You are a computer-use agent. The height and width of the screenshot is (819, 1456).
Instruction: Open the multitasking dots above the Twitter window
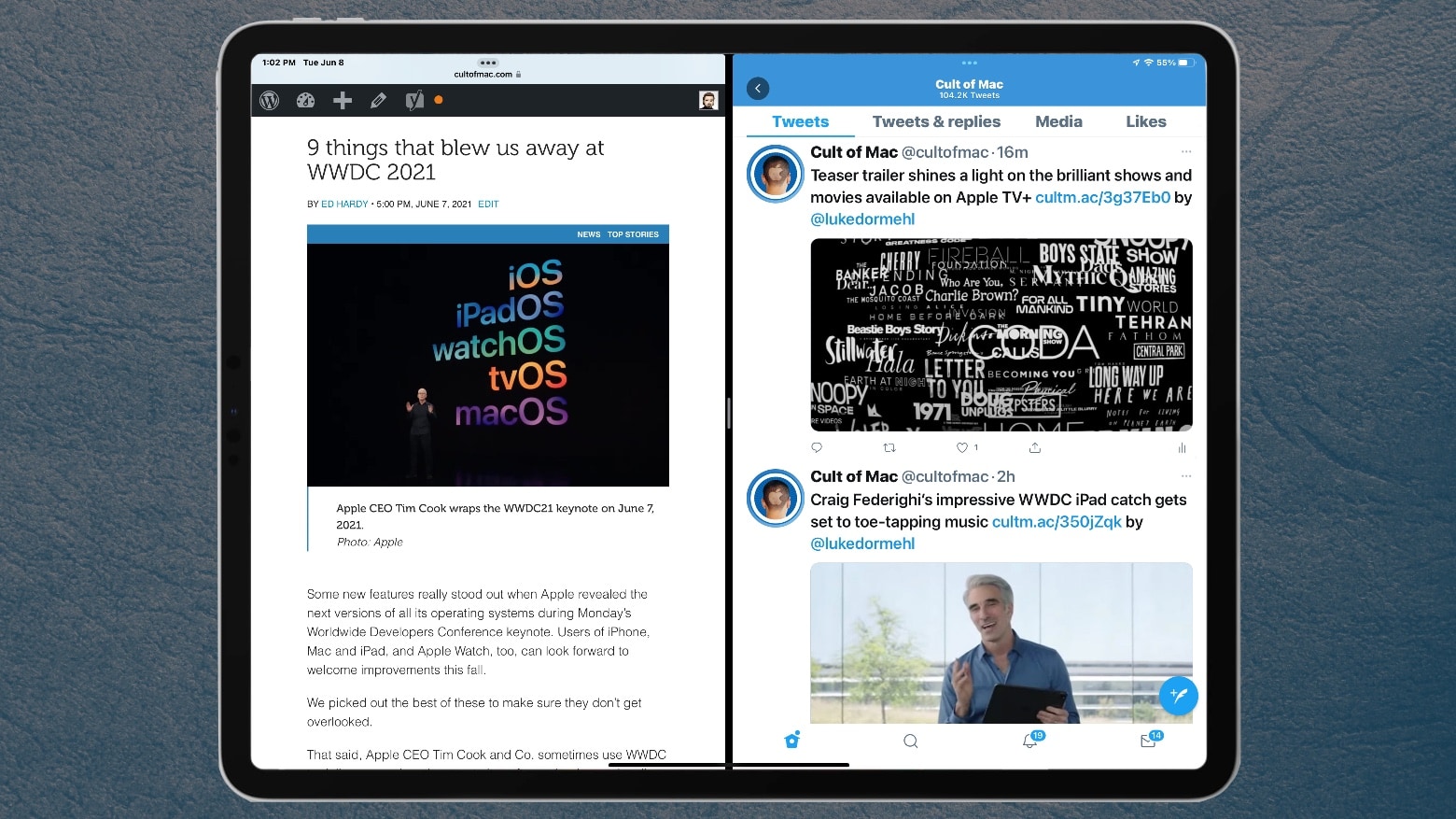[968, 62]
